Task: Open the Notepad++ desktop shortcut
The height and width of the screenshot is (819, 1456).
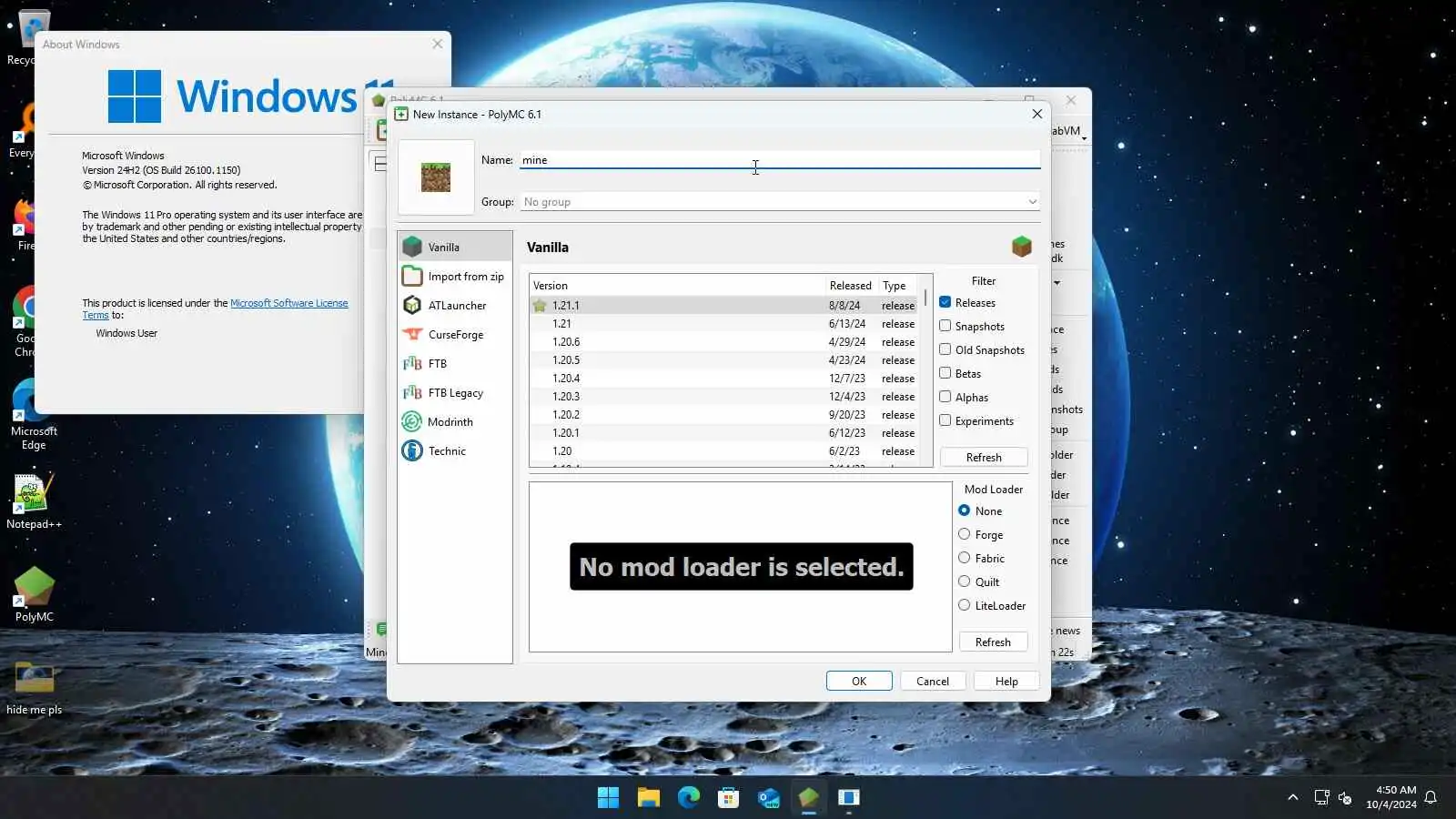Action: 34,501
